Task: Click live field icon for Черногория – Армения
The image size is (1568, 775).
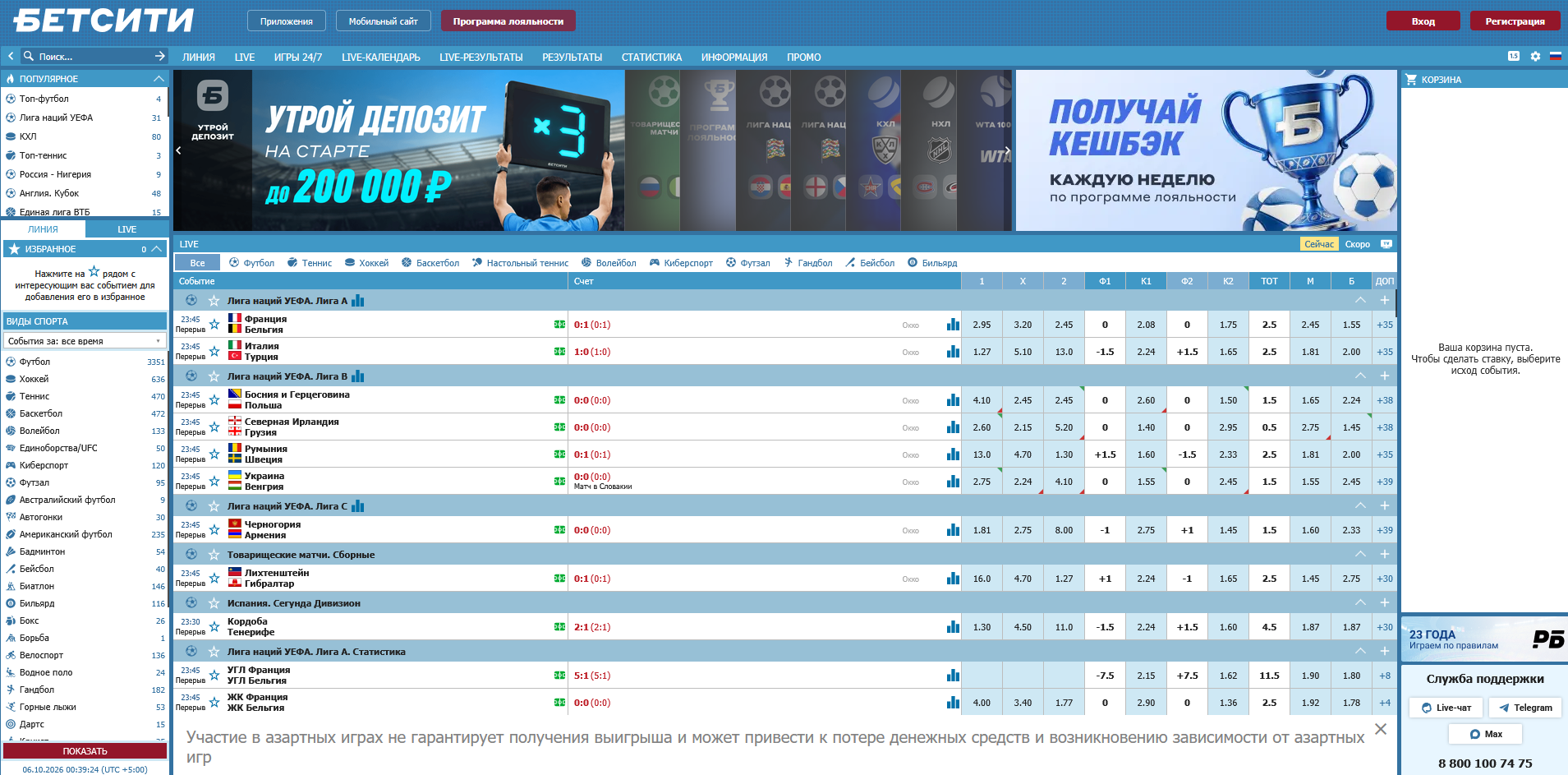Action: (x=559, y=530)
